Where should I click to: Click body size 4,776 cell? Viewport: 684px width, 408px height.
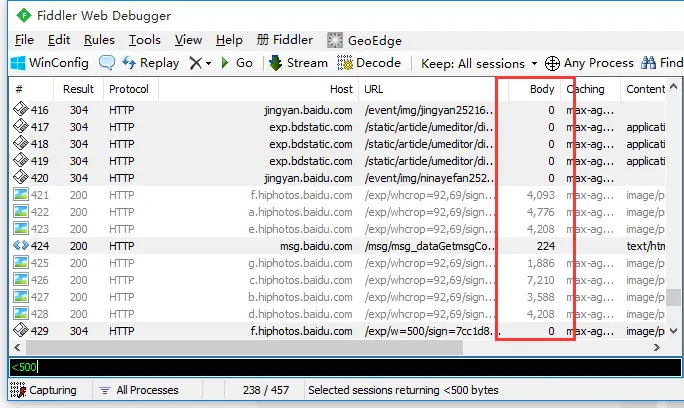[540, 212]
